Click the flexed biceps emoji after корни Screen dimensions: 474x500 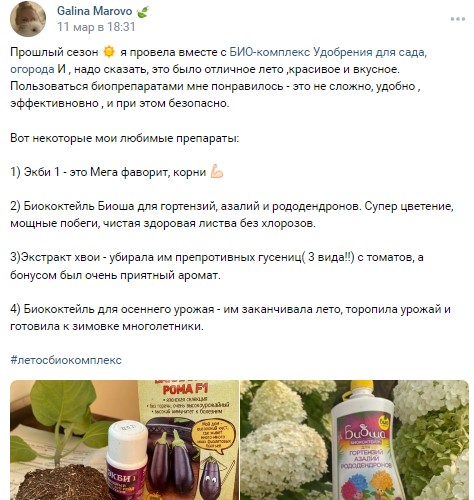[x=217, y=172]
